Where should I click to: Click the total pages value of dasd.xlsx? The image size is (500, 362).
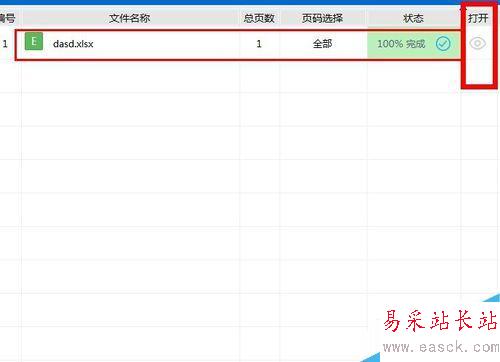(x=259, y=44)
